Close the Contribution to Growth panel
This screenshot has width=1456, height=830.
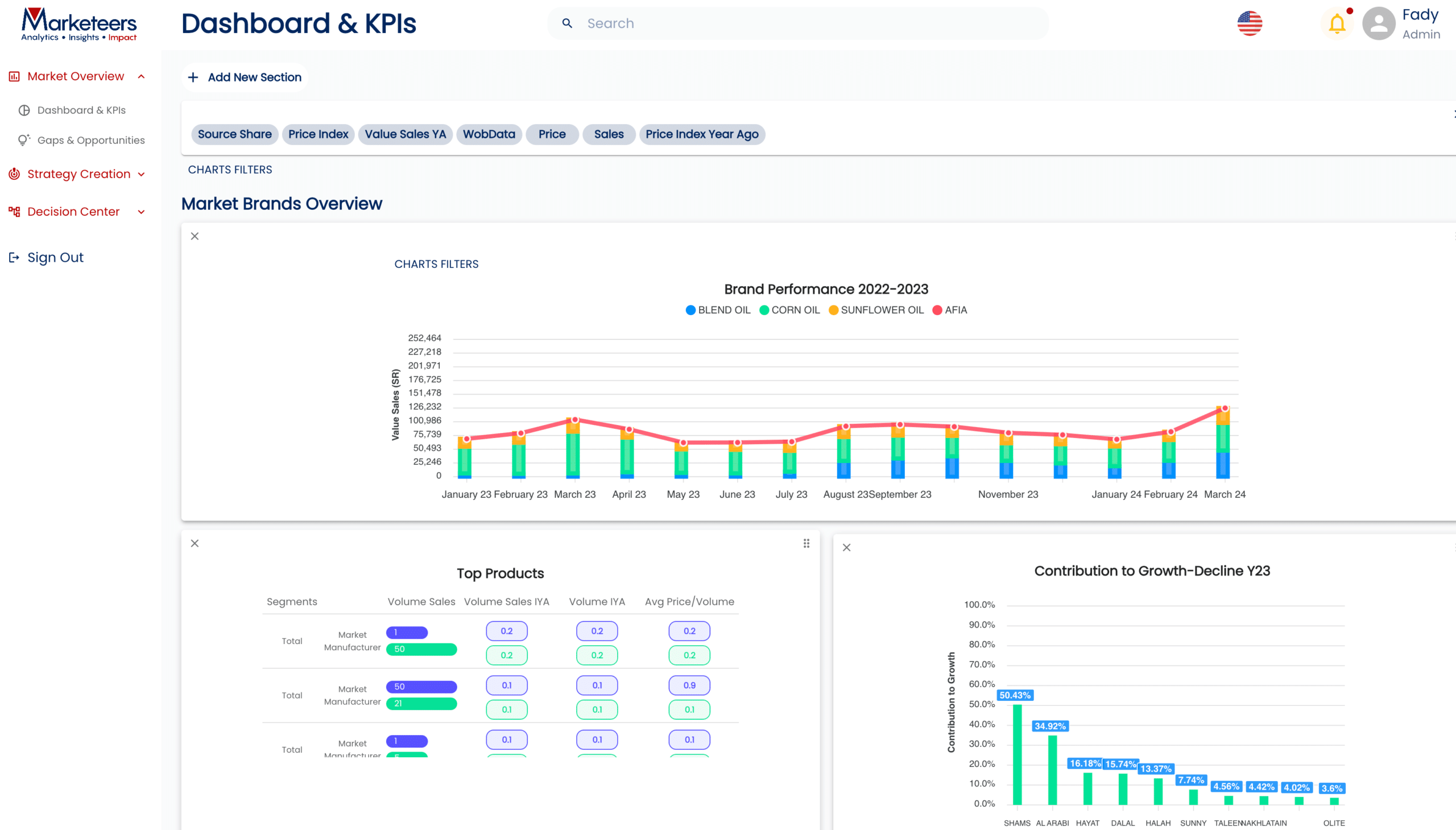(x=847, y=548)
